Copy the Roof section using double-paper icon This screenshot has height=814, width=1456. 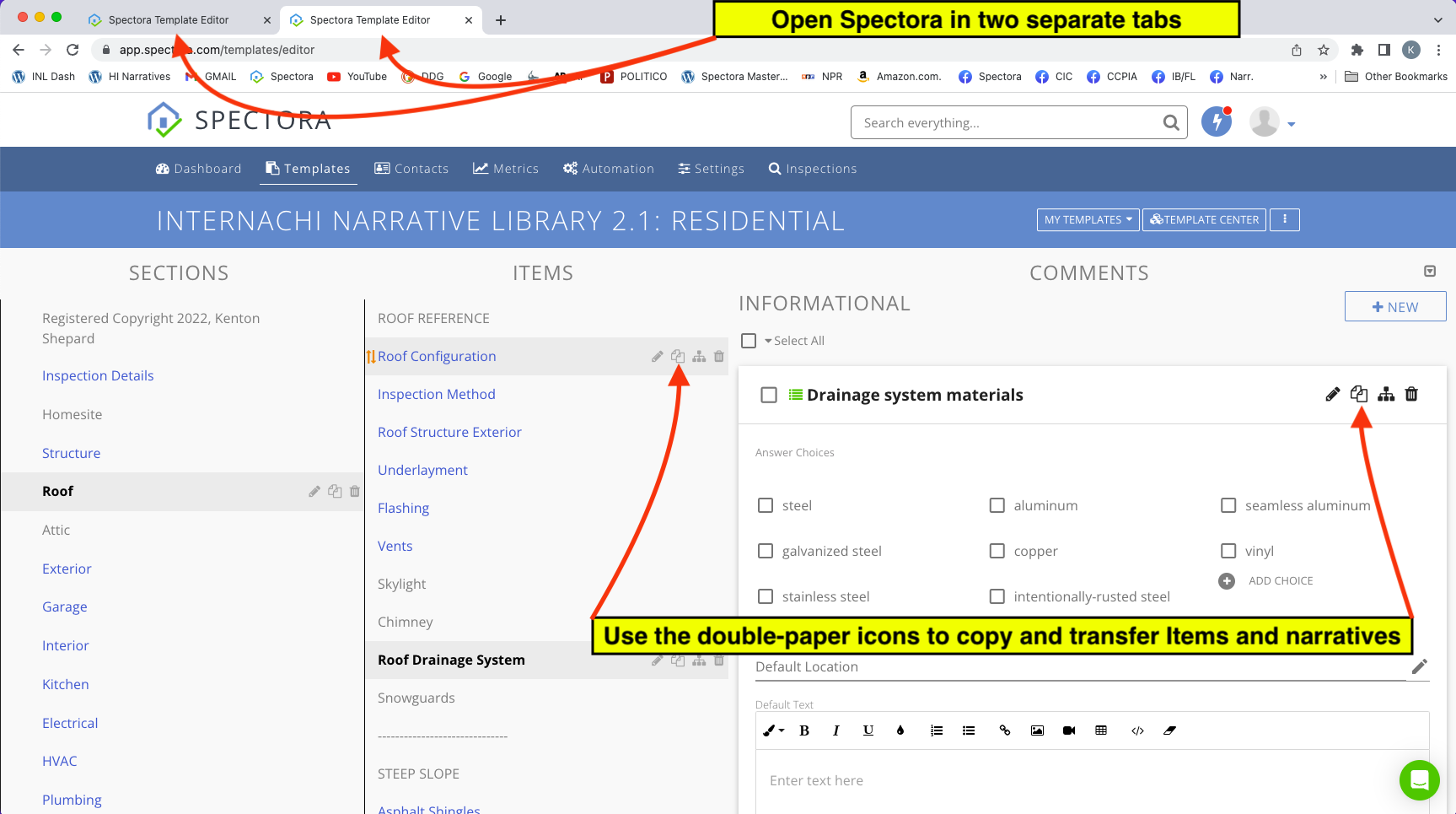335,491
